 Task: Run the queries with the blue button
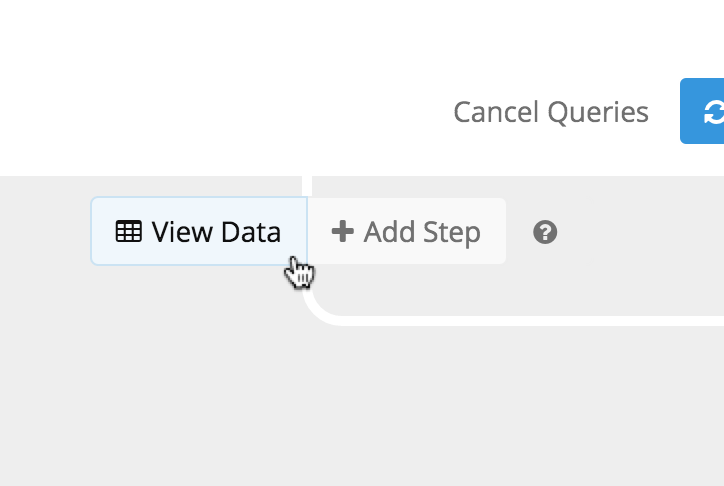(x=702, y=111)
